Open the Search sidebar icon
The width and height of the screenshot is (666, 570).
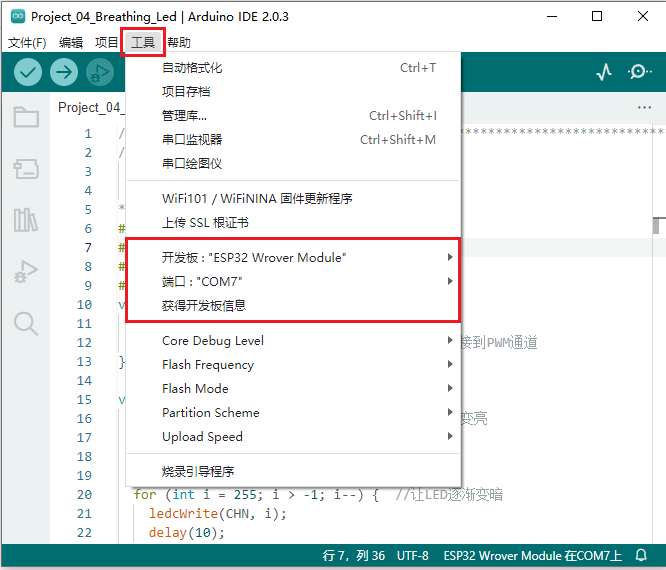tap(26, 323)
